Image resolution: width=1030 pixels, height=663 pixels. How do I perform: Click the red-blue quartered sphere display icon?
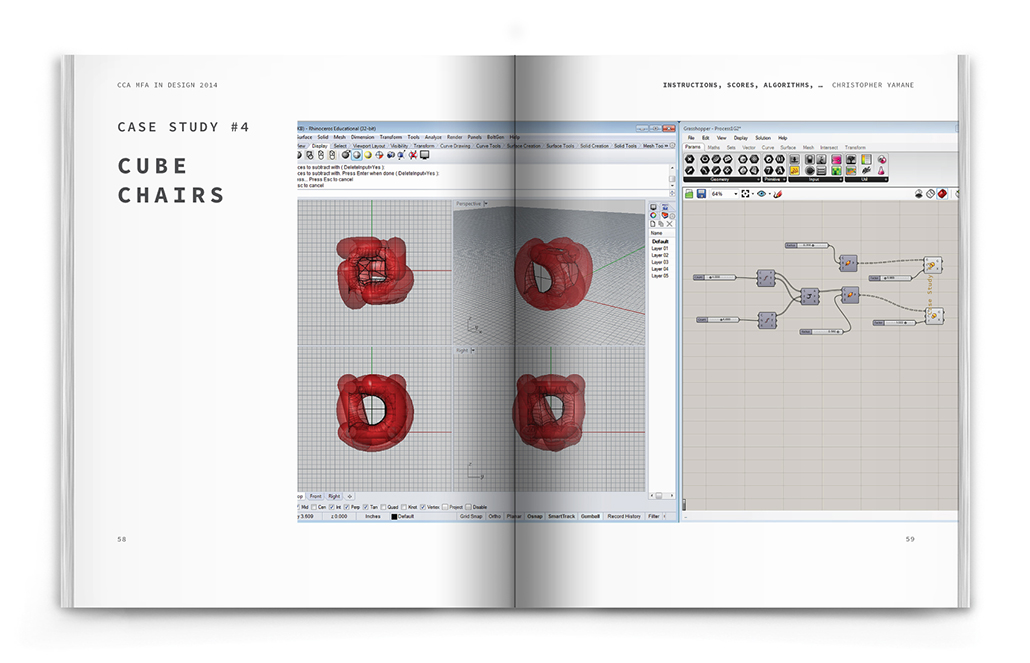point(380,155)
